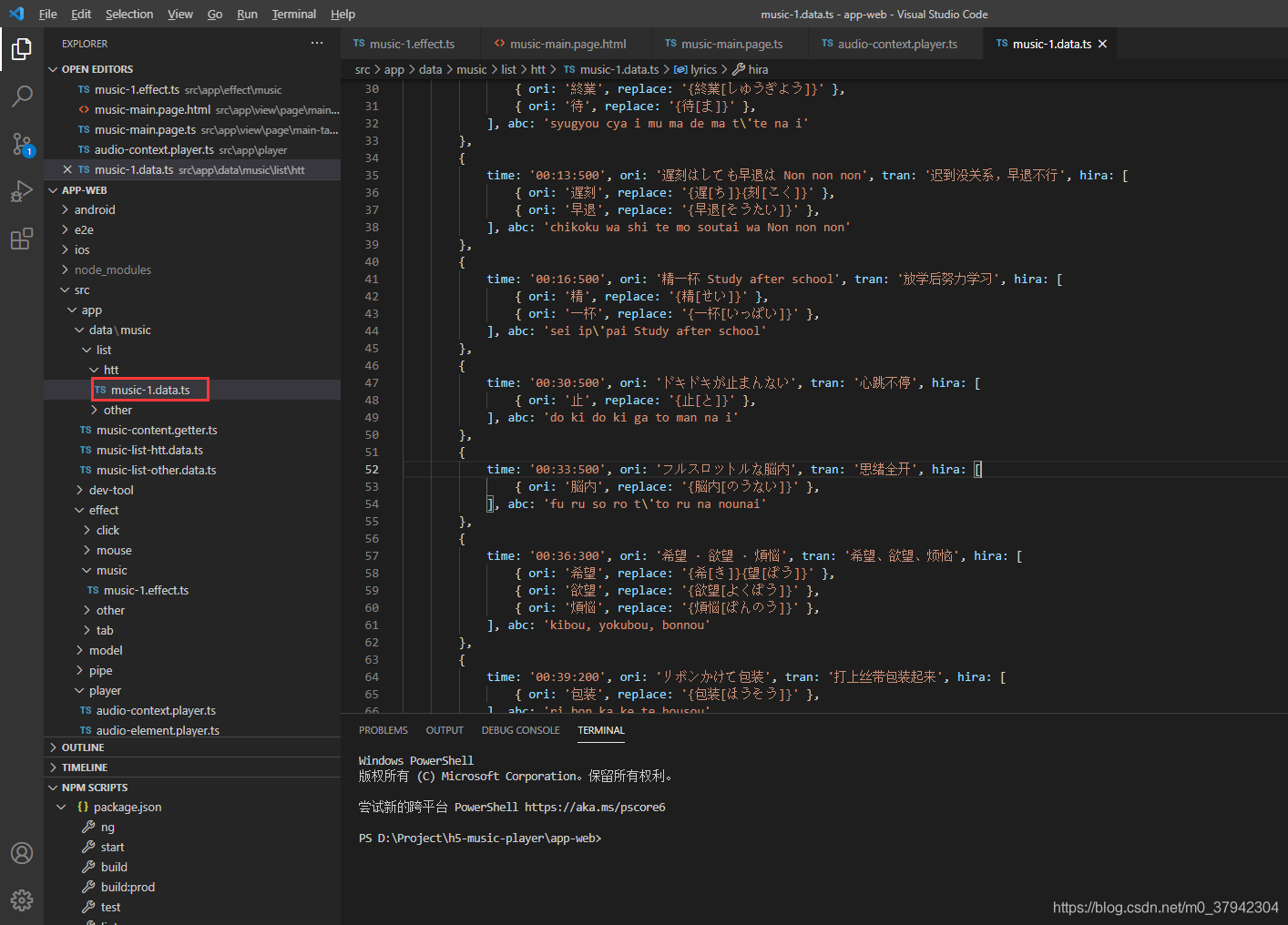
Task: Open the Search view in activity bar
Action: [22, 97]
